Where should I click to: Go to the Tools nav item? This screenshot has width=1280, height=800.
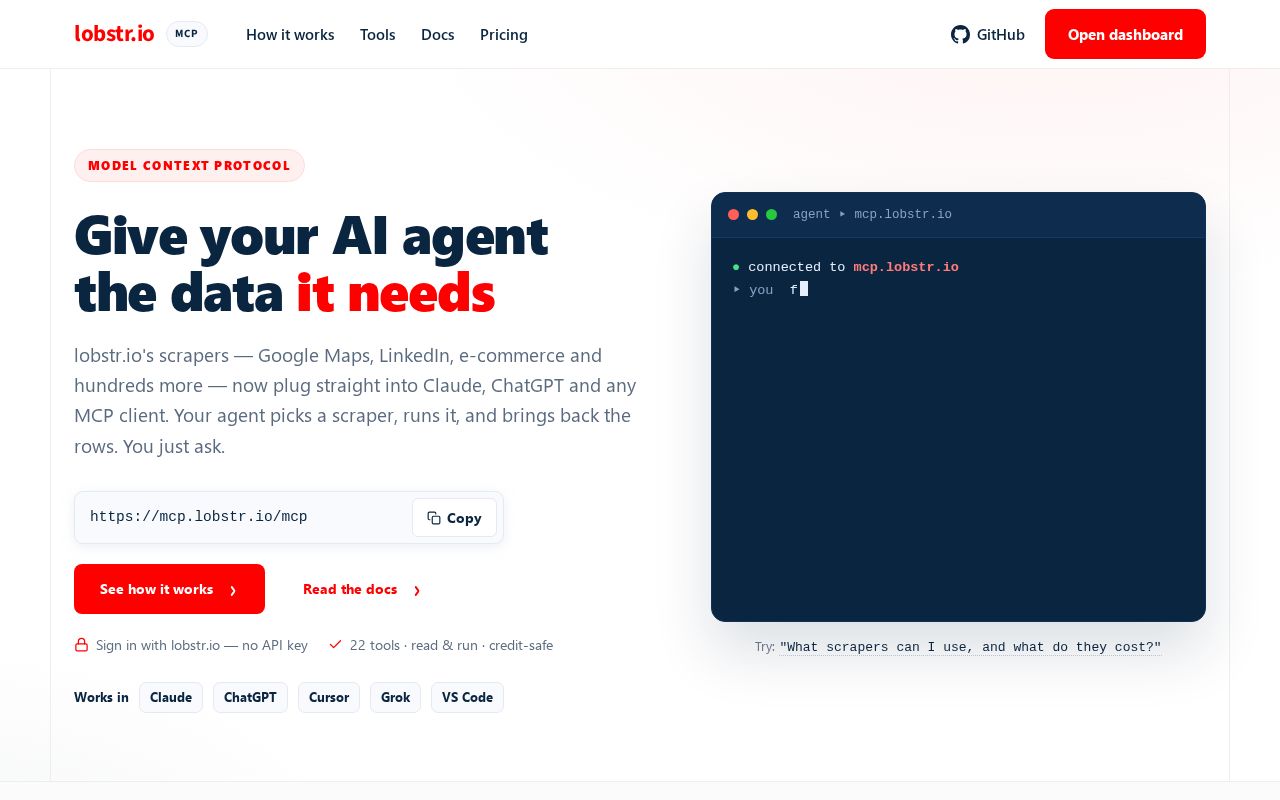pyautogui.click(x=378, y=35)
